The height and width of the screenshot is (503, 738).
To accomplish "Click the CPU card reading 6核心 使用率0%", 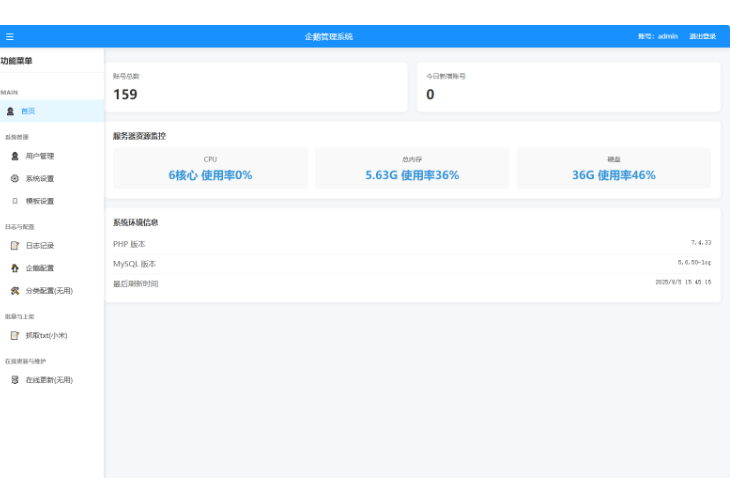I will pyautogui.click(x=210, y=168).
